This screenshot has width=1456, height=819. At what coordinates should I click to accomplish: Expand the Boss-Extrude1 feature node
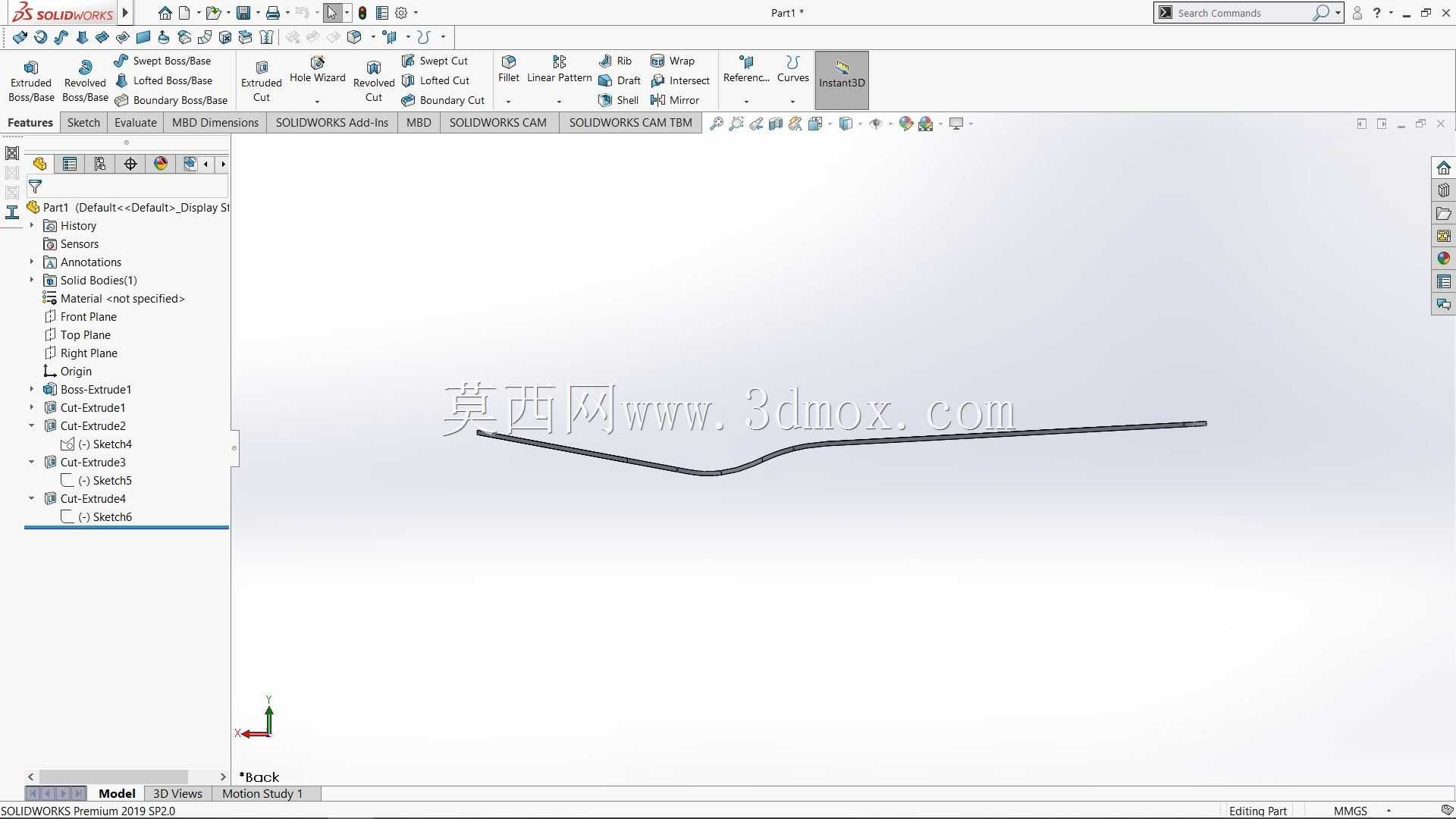click(32, 389)
